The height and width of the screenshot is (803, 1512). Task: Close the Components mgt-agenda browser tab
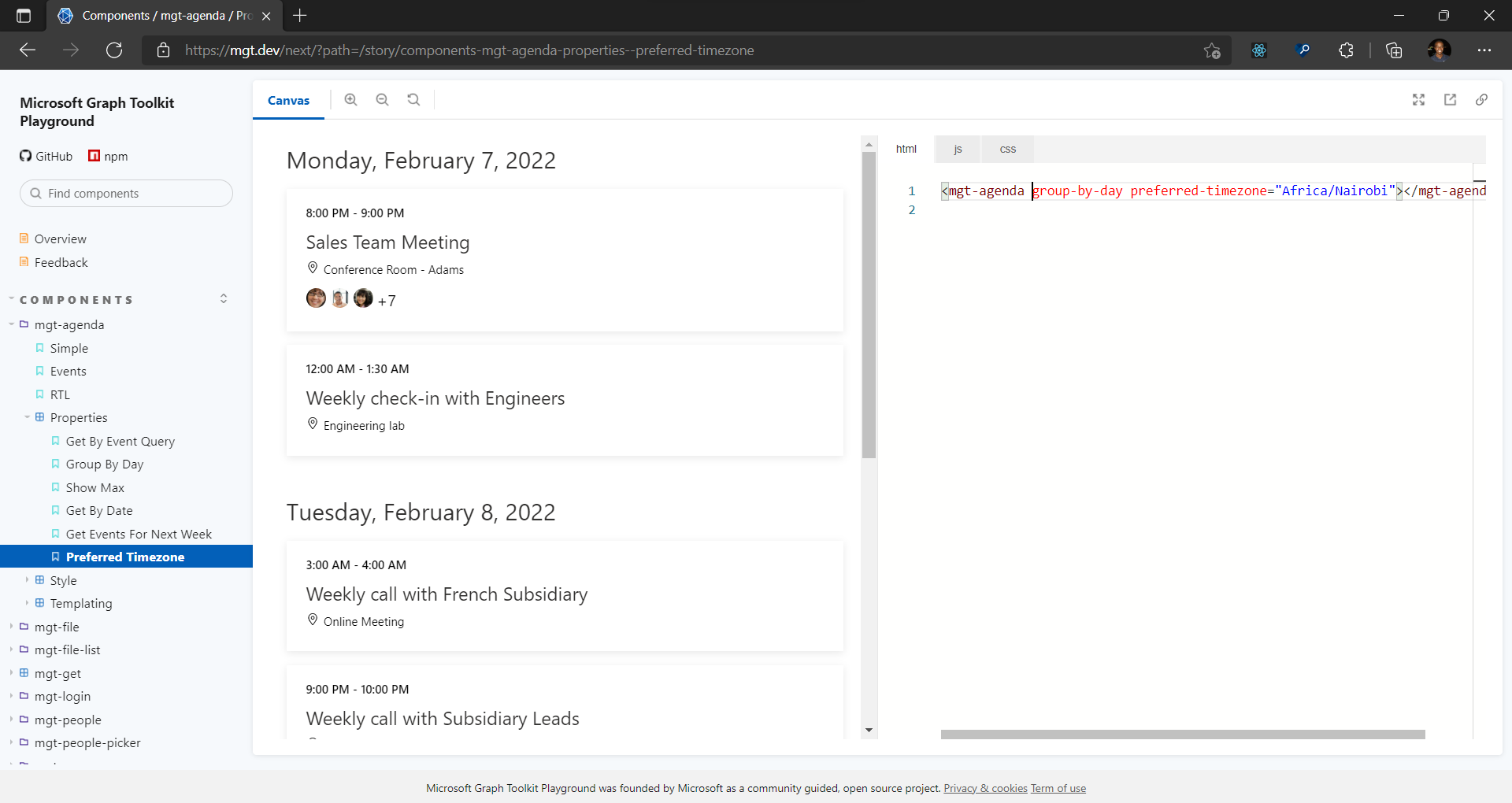pos(266,16)
